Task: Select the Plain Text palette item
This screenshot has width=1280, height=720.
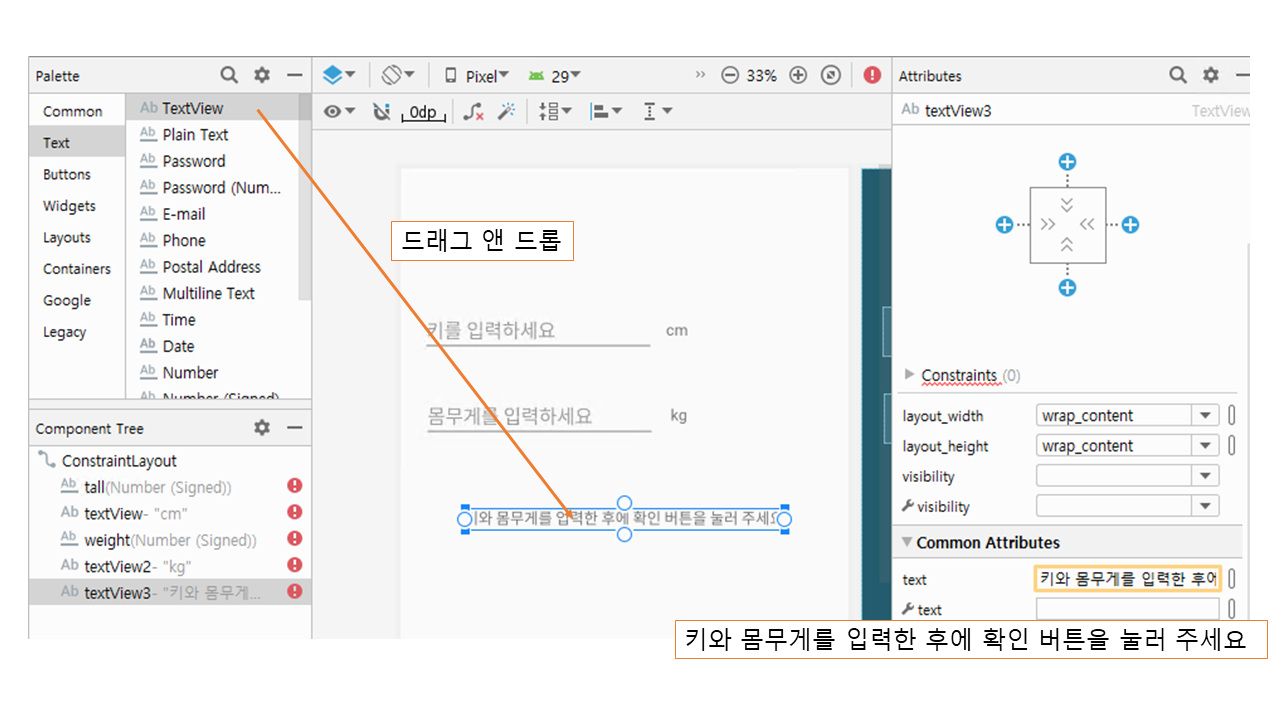Action: tap(195, 135)
